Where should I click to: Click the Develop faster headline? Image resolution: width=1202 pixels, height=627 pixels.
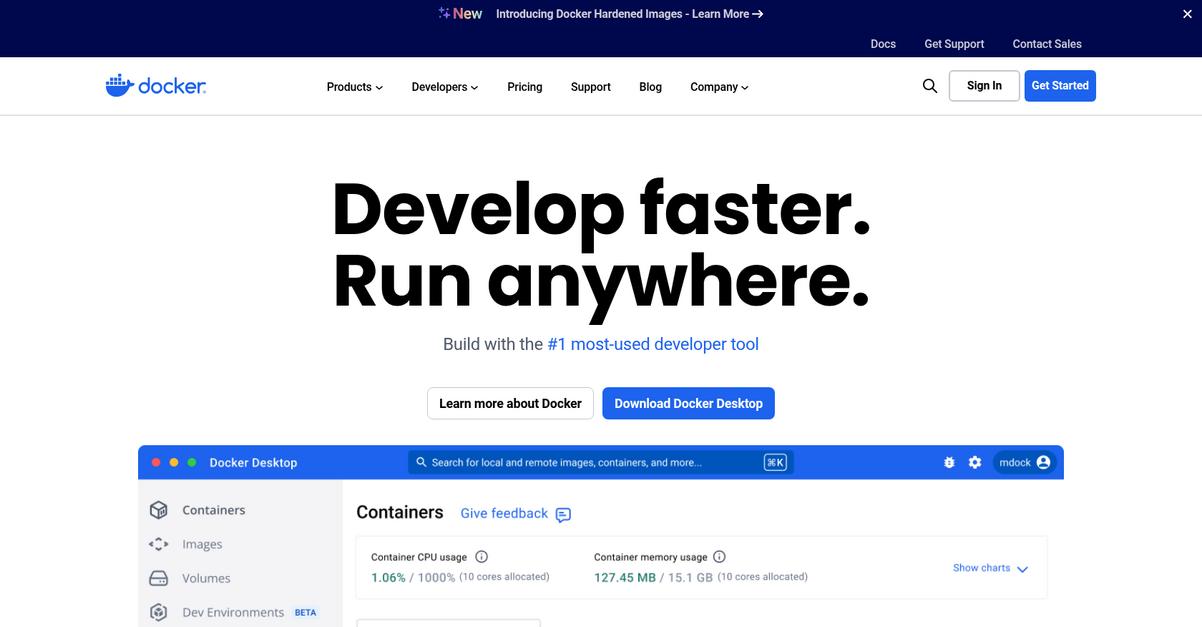(x=601, y=209)
